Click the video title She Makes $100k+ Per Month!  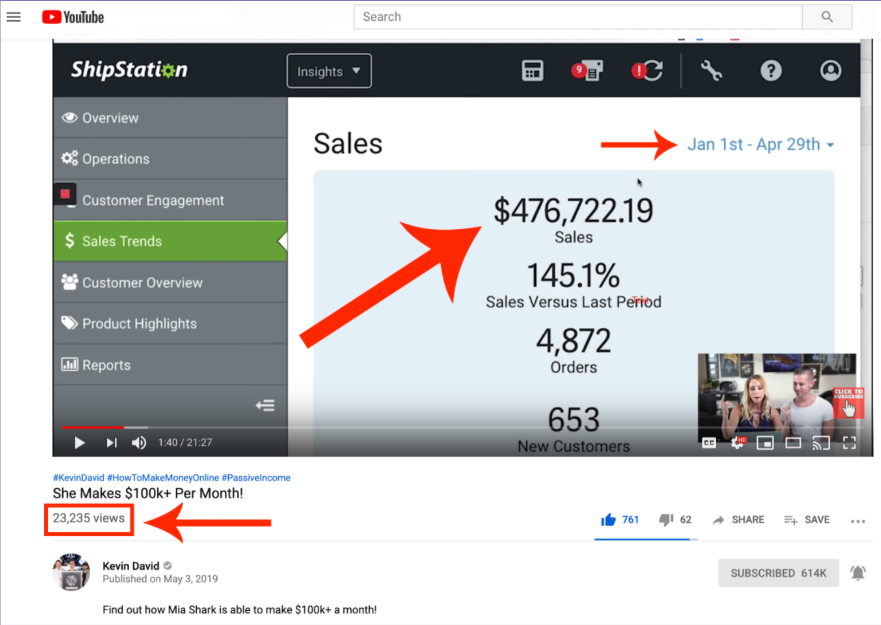tap(148, 493)
